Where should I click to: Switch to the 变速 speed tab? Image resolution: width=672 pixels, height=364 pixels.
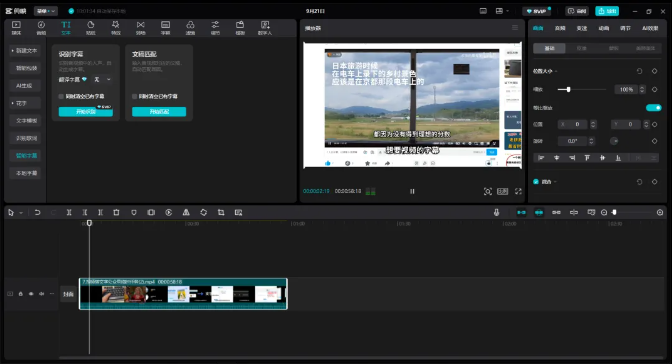(x=582, y=28)
